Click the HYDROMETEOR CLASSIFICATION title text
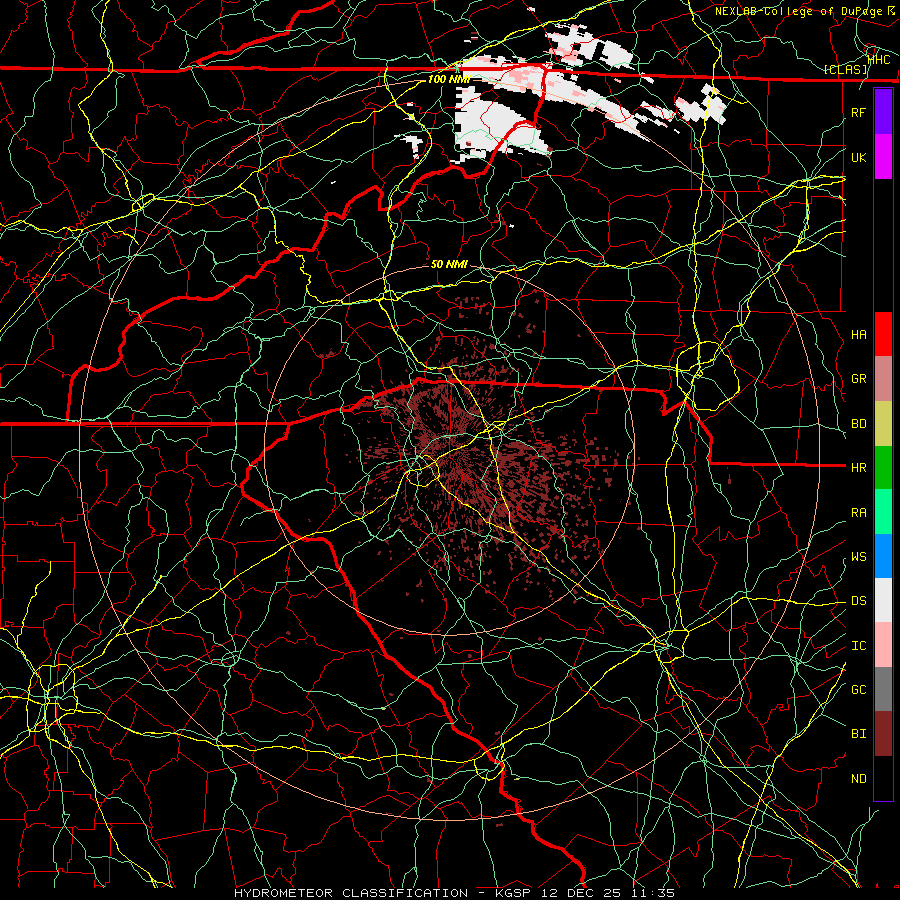Image resolution: width=900 pixels, height=900 pixels. click(x=351, y=893)
